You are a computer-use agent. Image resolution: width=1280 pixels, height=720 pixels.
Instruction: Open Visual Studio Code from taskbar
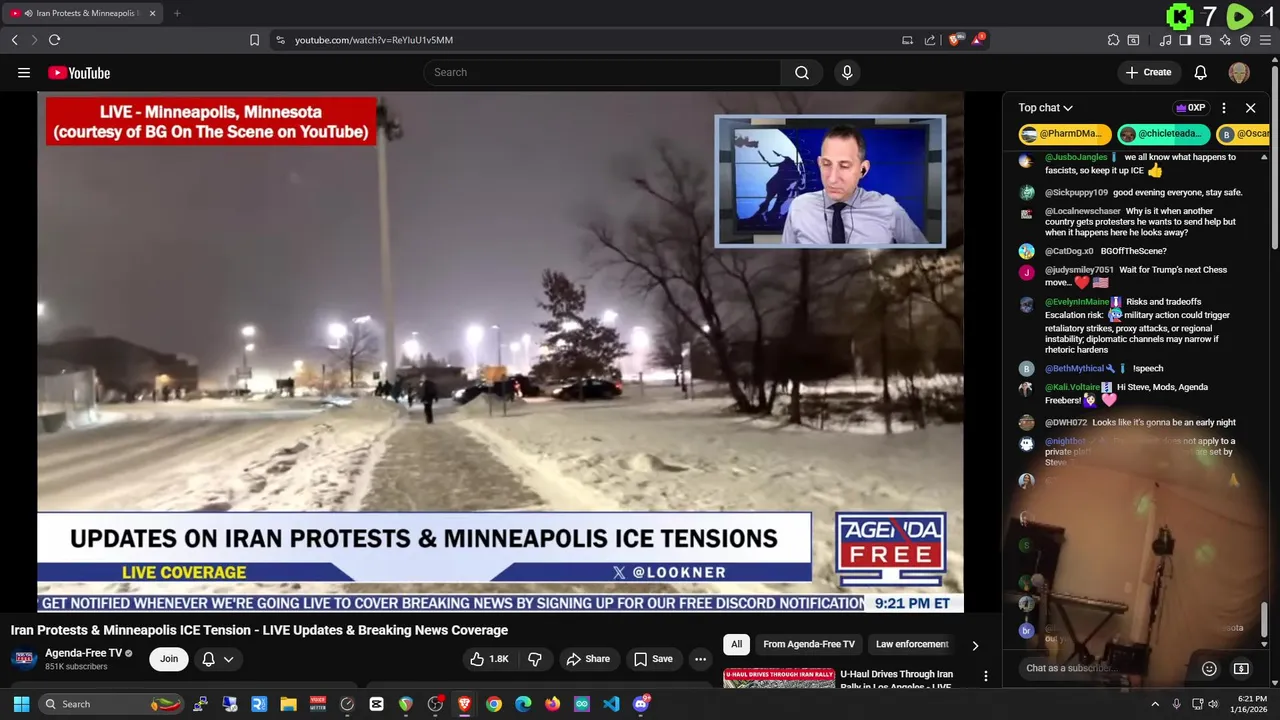[x=611, y=704]
